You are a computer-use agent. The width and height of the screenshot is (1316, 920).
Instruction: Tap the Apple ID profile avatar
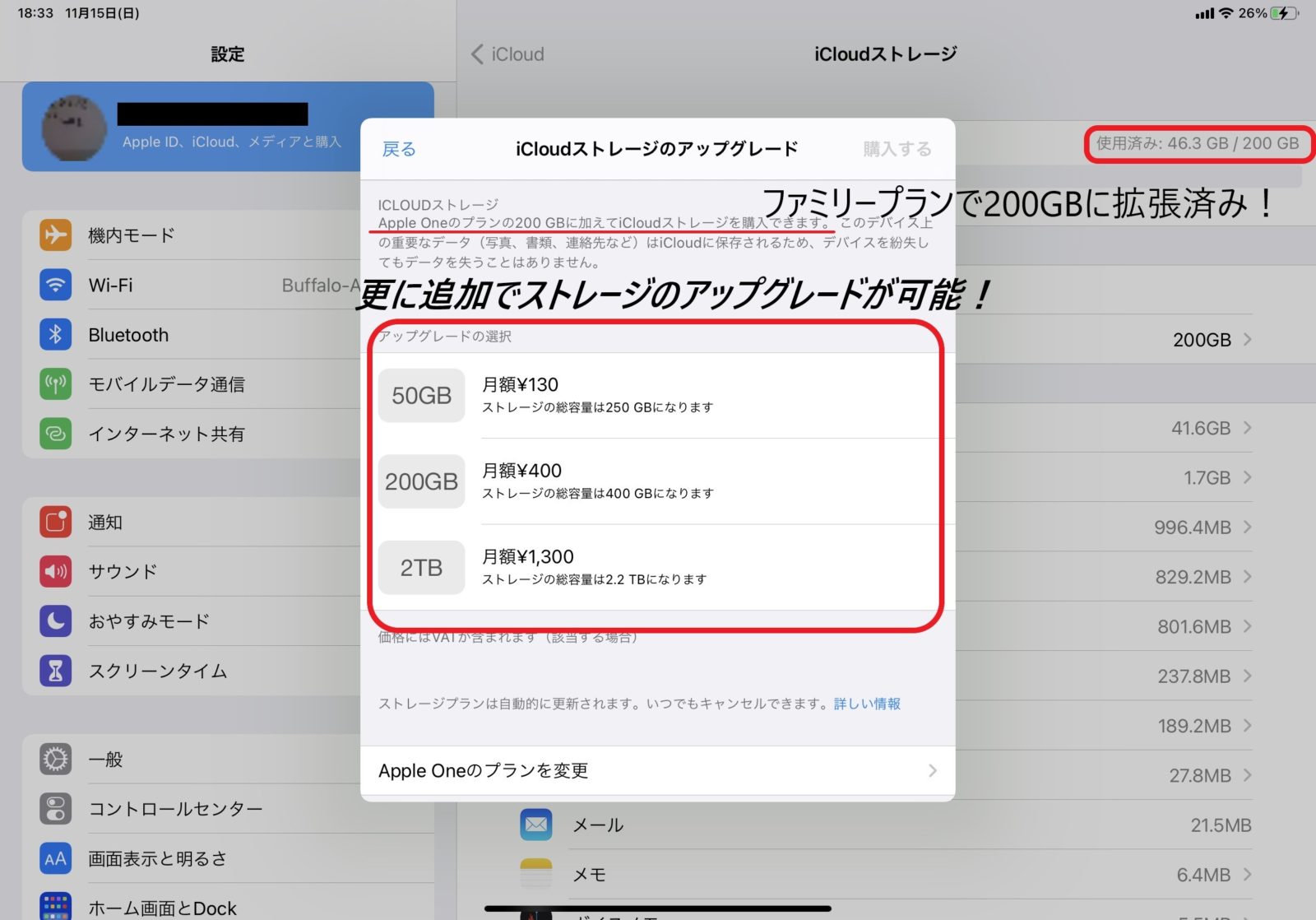[x=74, y=128]
